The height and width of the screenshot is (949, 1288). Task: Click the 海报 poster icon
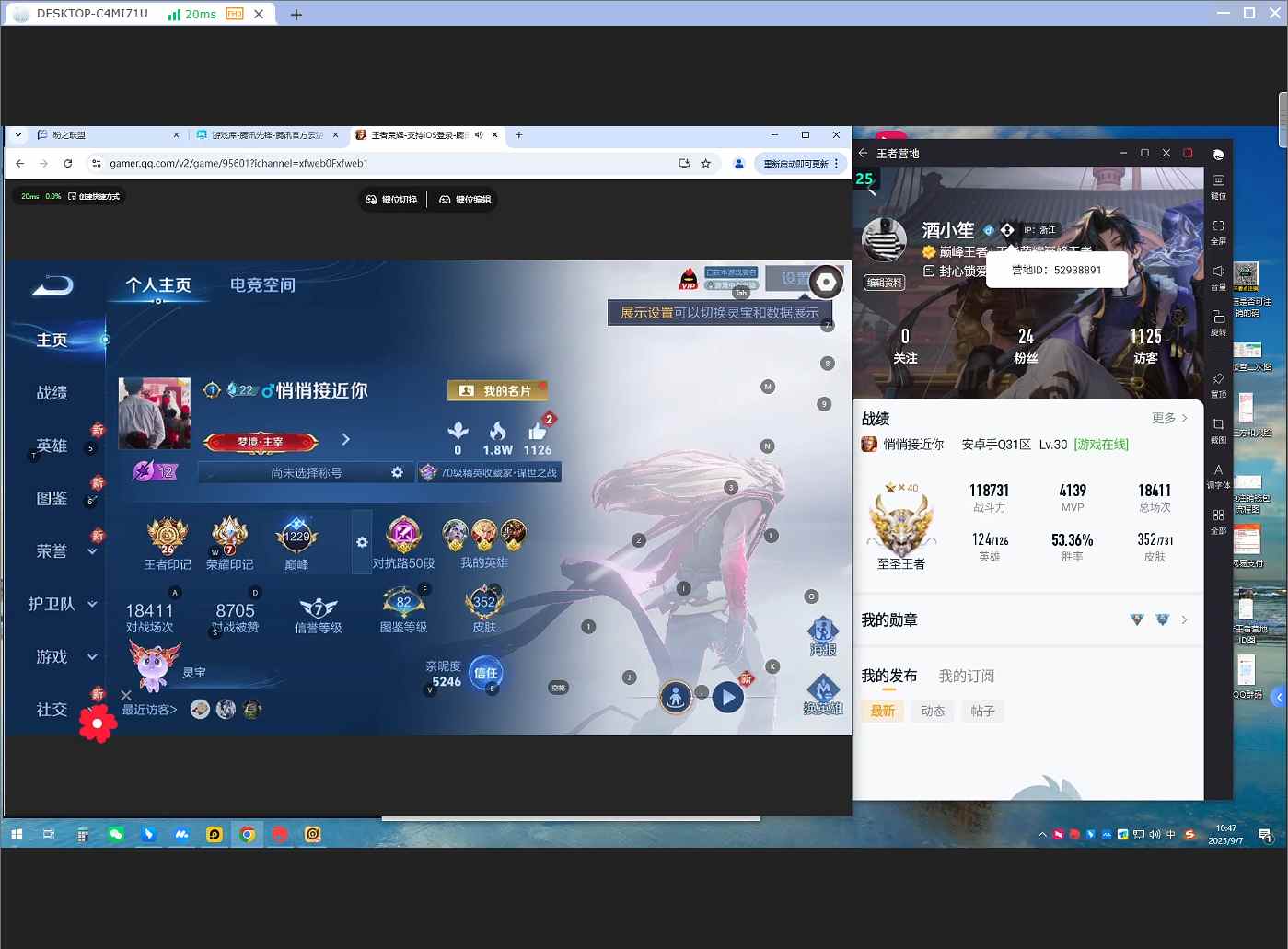822,631
